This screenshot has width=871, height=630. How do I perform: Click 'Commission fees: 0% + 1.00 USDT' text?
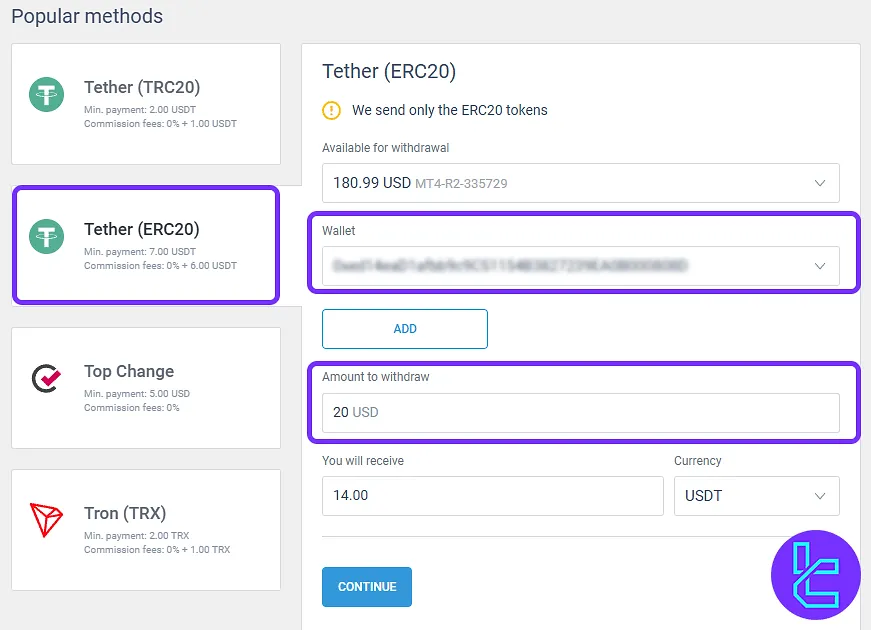pos(161,123)
